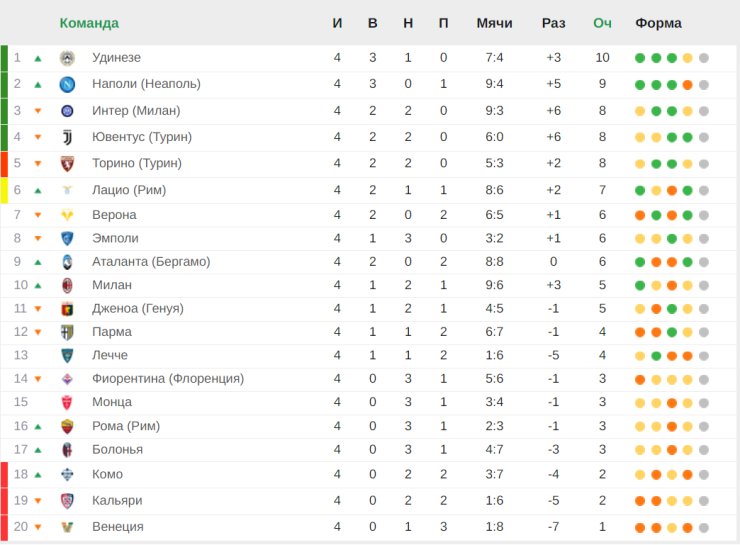
Task: Sort by the Оч points column header
Action: coord(602,23)
